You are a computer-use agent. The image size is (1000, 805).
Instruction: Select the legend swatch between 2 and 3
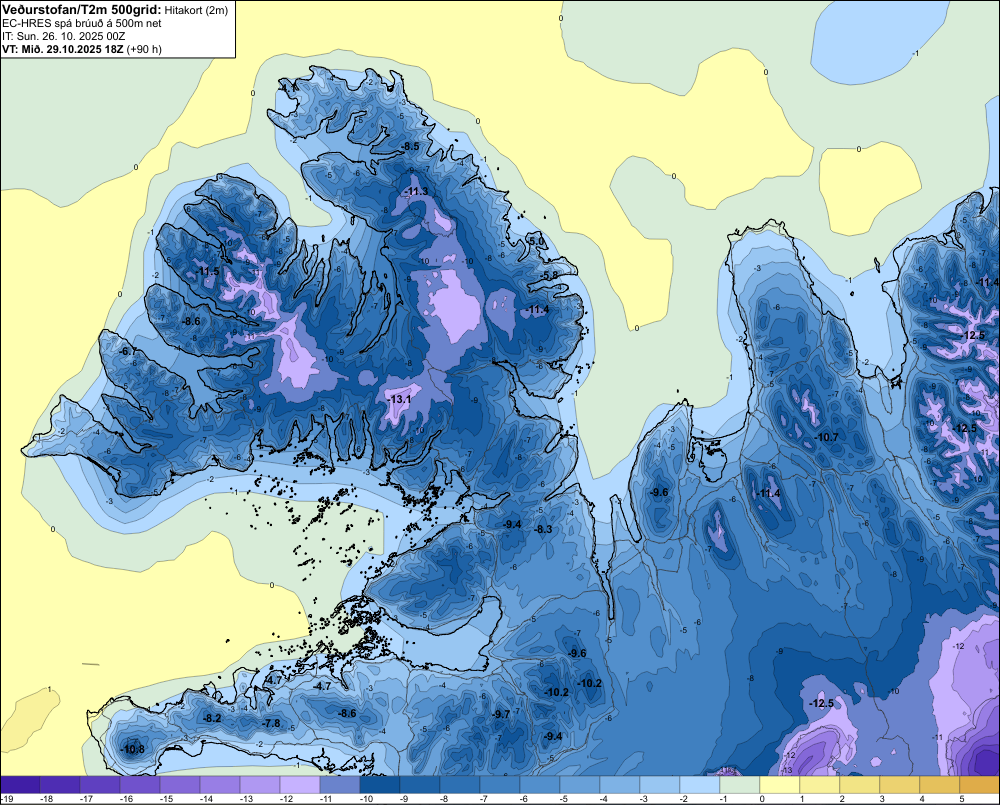pyautogui.click(x=860, y=785)
